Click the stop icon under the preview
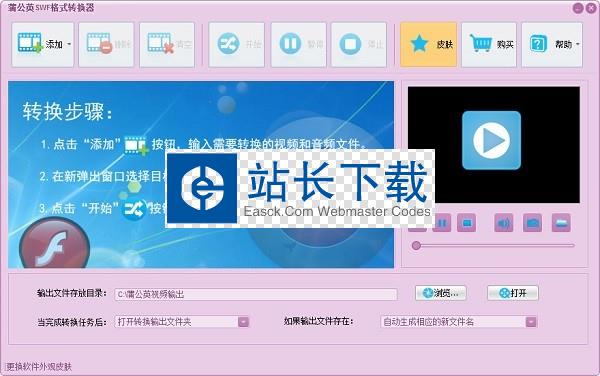The height and width of the screenshot is (376, 600). coord(467,223)
